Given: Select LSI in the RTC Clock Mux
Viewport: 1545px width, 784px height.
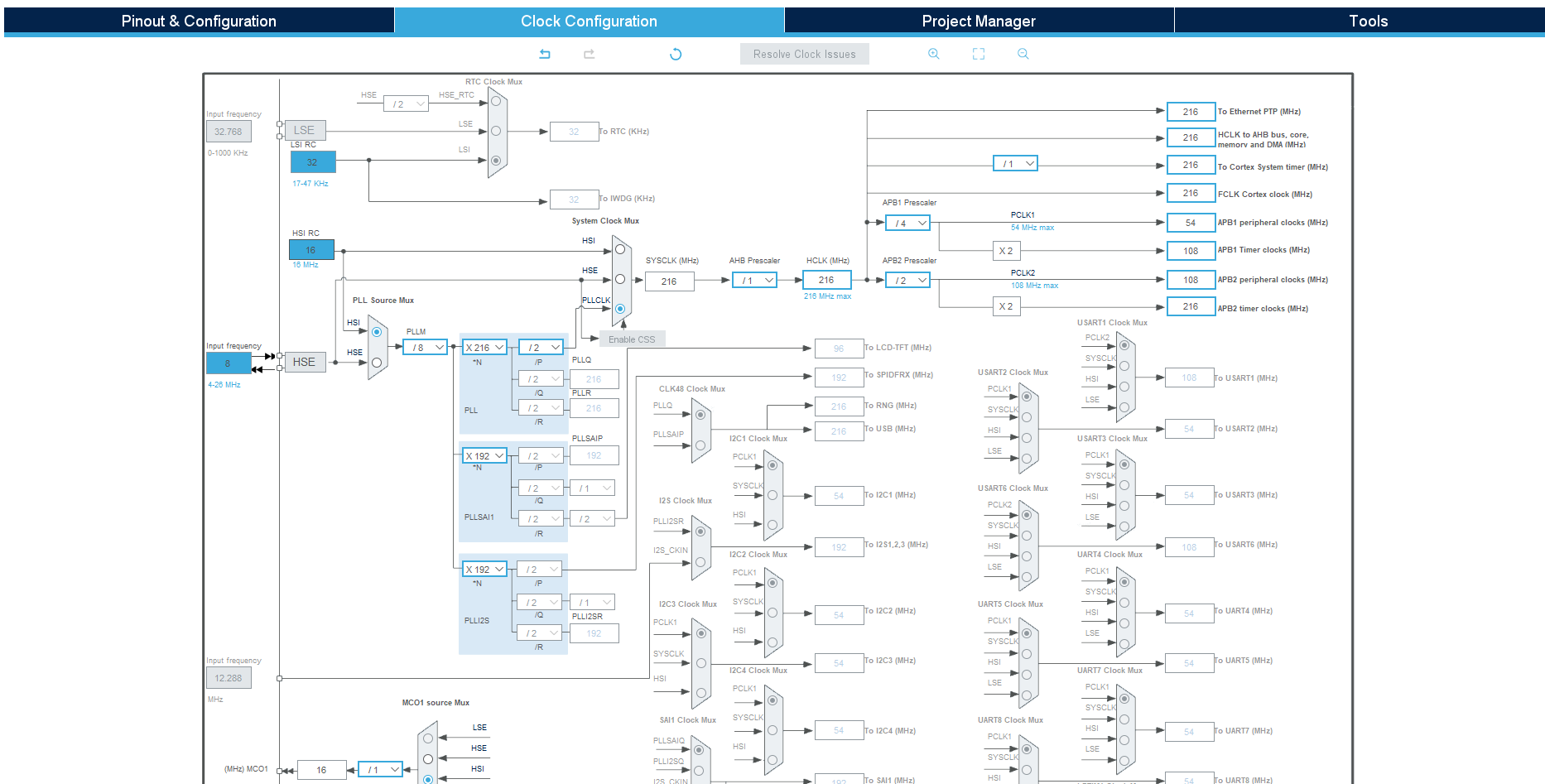Looking at the screenshot, I should pos(496,161).
